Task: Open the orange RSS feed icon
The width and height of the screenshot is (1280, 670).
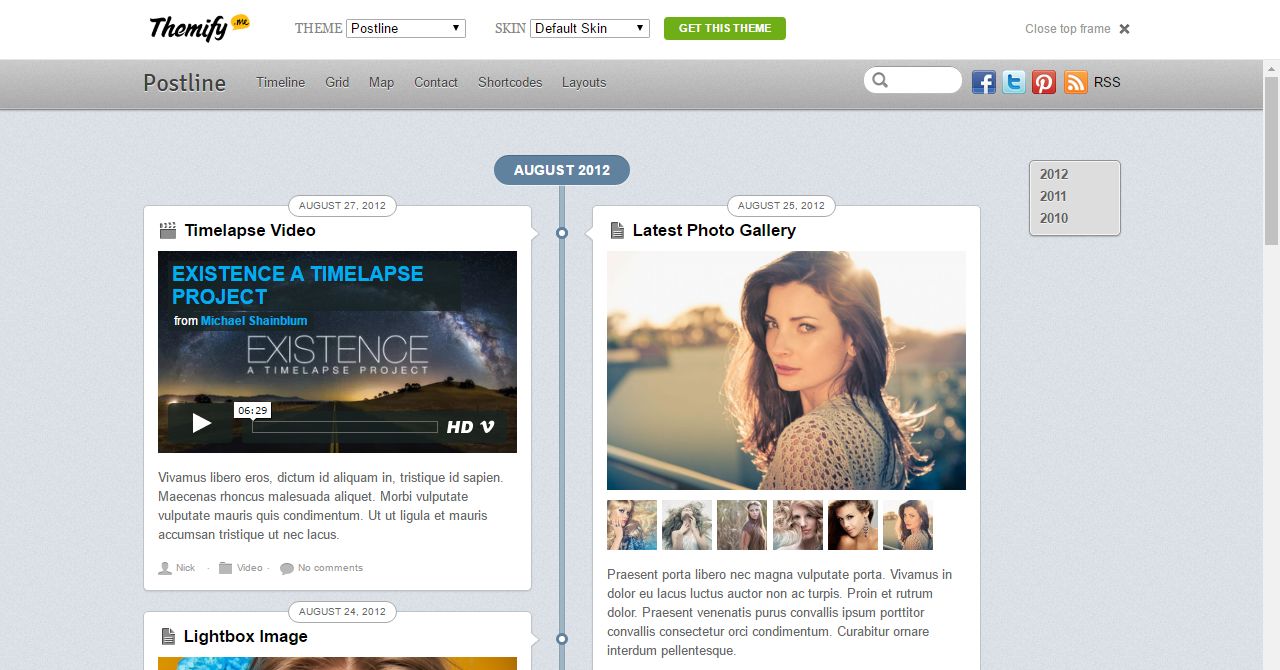Action: click(1076, 82)
